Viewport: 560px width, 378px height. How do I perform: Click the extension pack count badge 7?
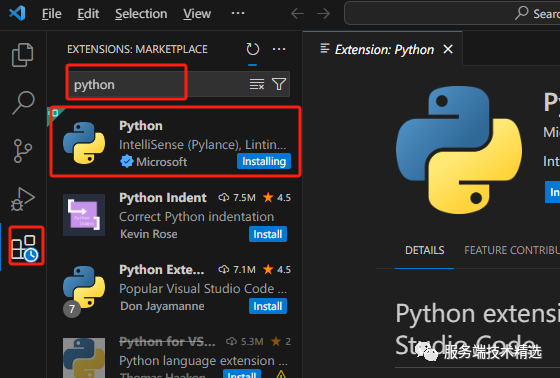click(x=72, y=309)
